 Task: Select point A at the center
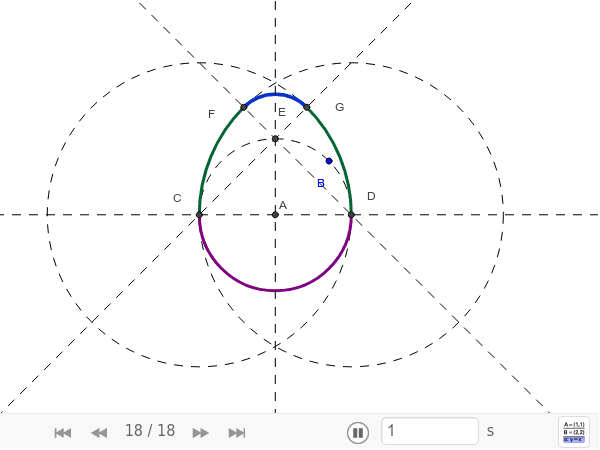pyautogui.click(x=275, y=215)
